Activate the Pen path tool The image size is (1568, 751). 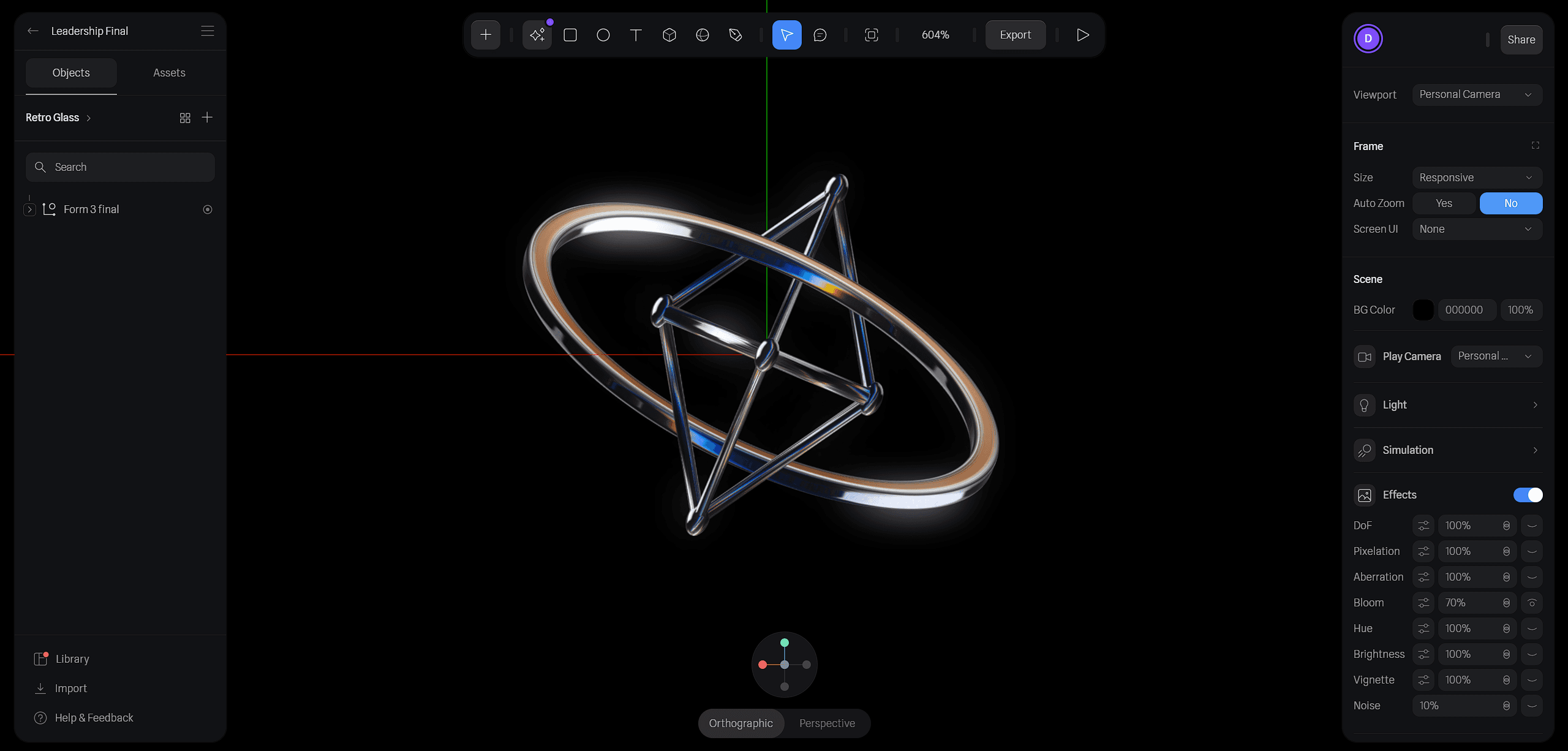(736, 35)
